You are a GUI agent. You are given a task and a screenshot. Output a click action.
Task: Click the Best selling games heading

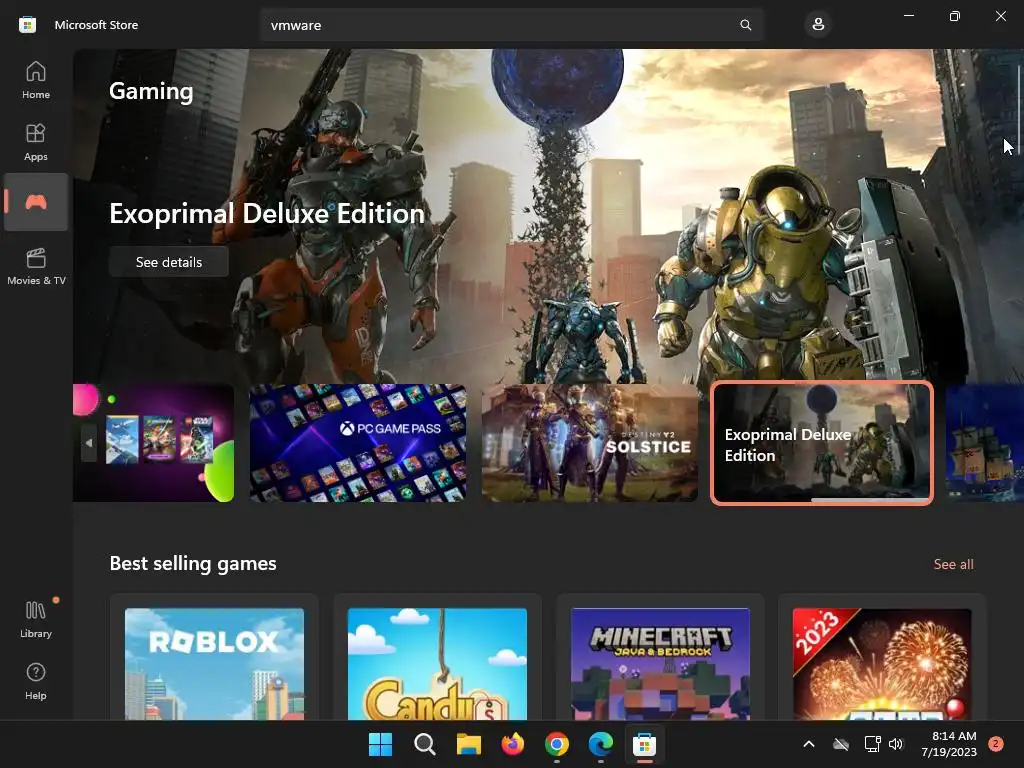click(193, 564)
